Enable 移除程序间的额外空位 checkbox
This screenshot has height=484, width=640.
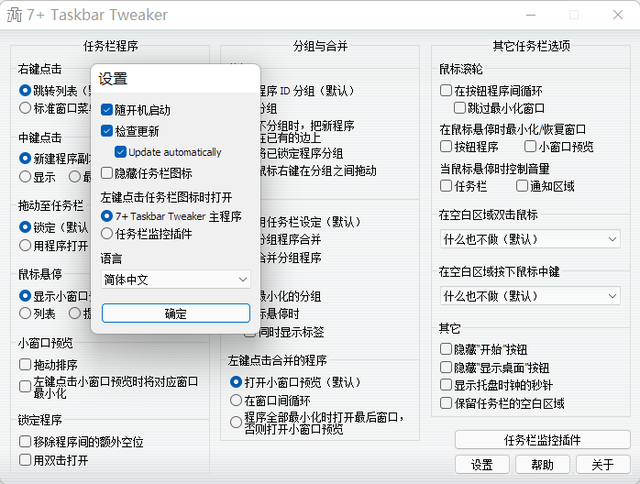(25, 442)
